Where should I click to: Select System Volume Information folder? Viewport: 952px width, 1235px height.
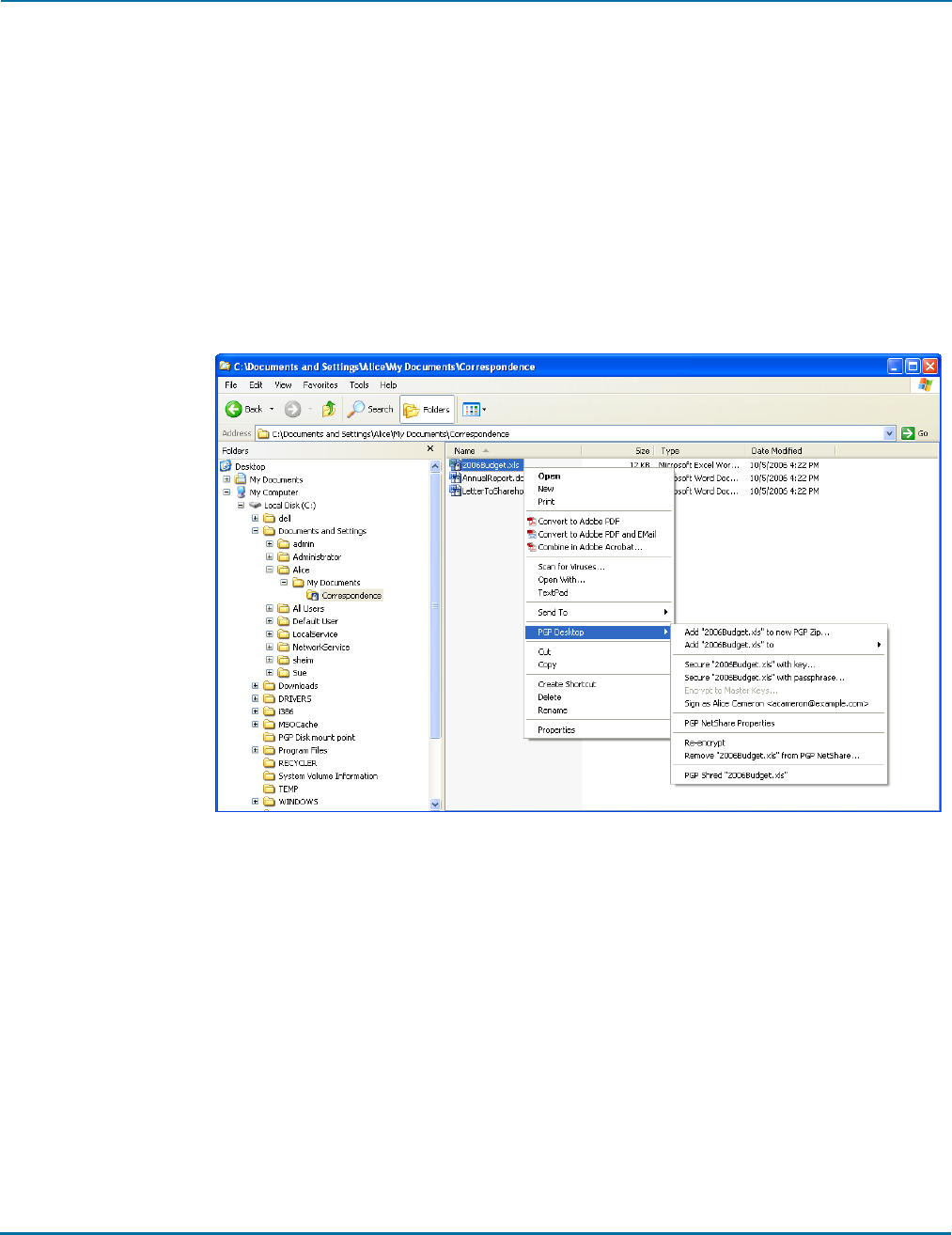click(x=320, y=776)
